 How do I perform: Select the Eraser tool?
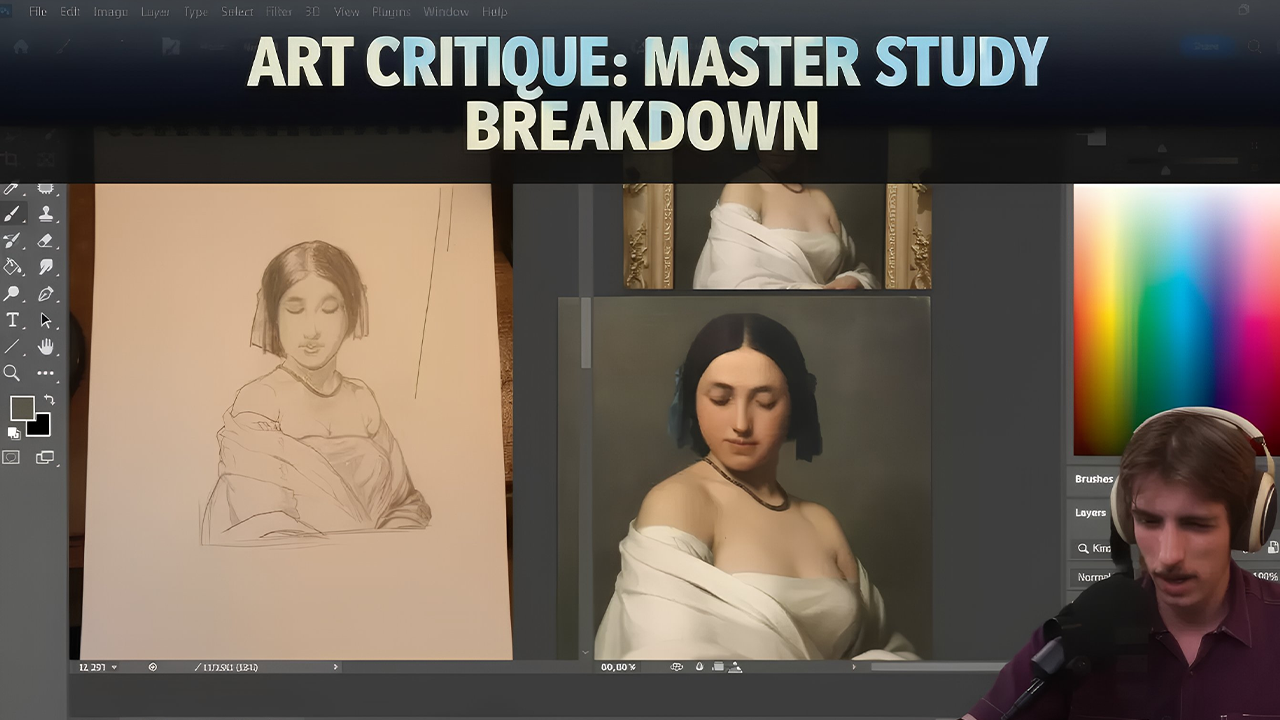coord(44,240)
